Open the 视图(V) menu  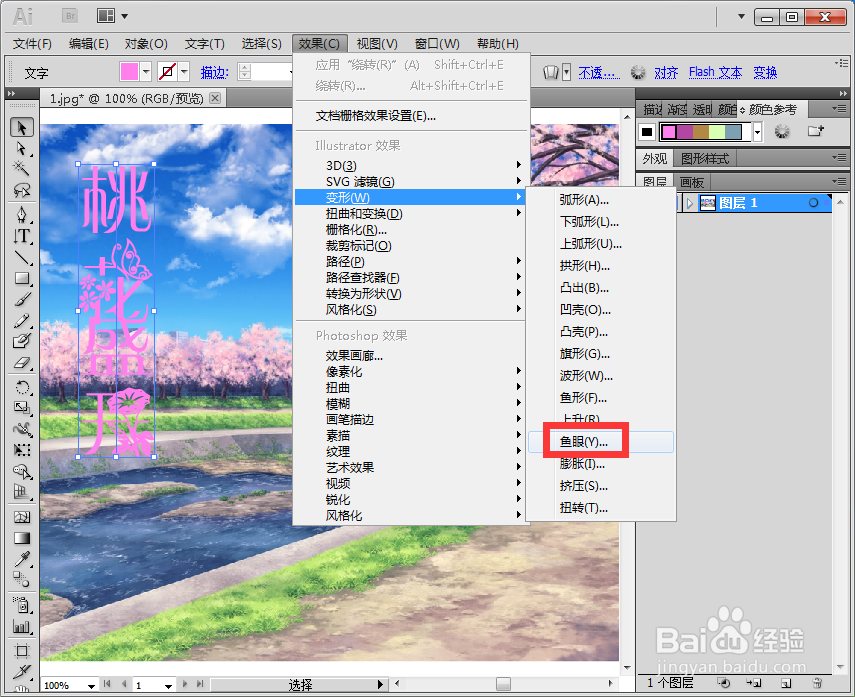click(x=377, y=44)
